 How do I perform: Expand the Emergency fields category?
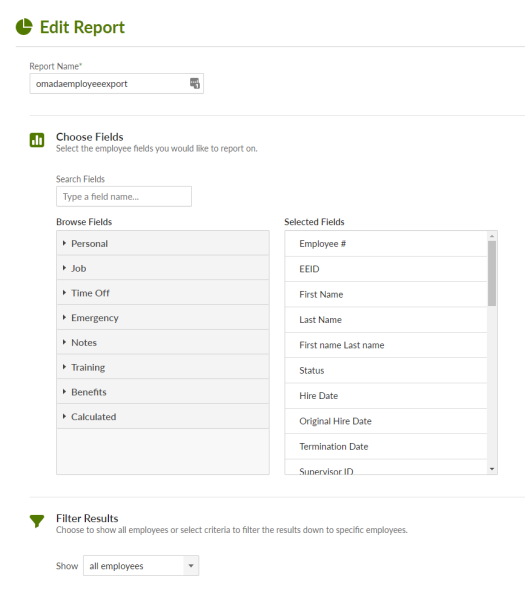[x=163, y=318]
